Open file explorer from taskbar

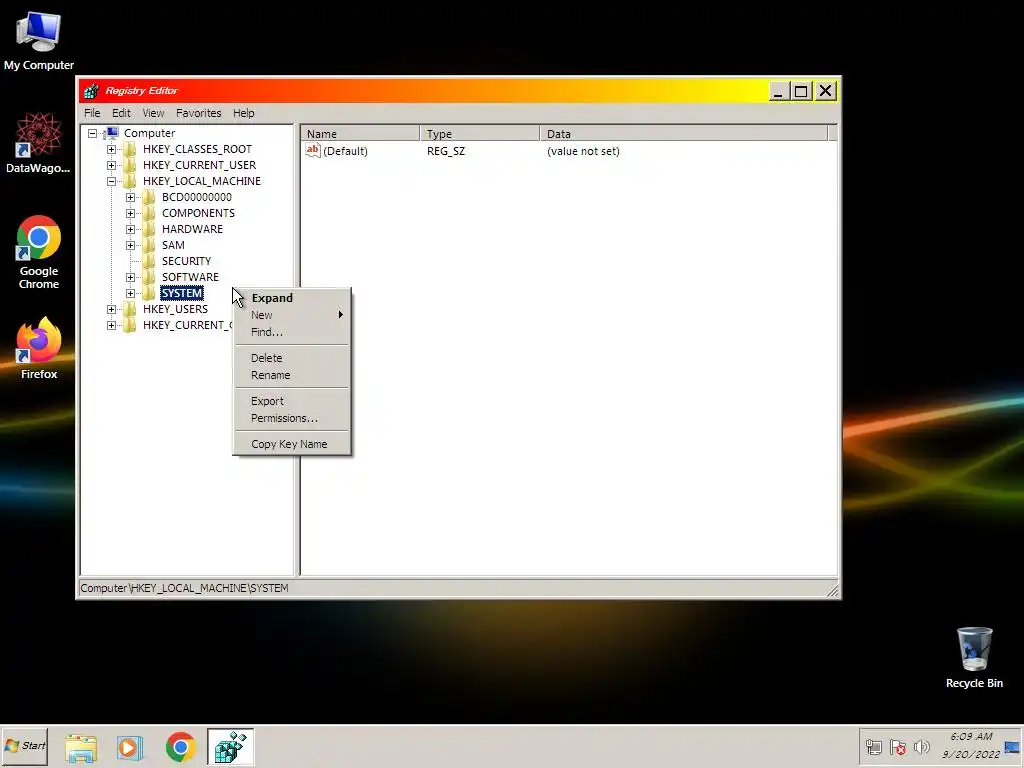(x=81, y=747)
